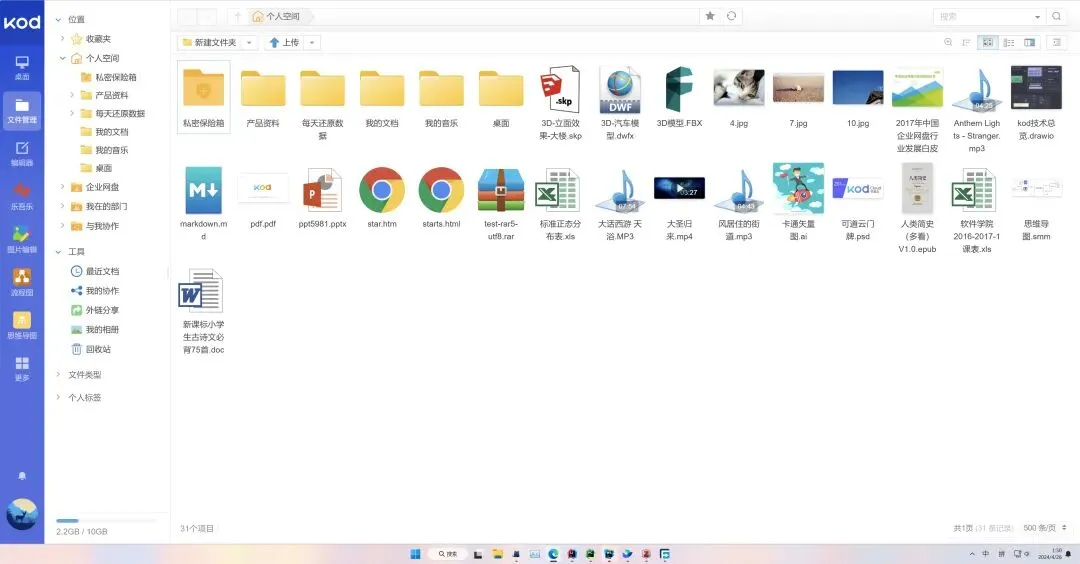1080x564 pixels.
Task: Expand the 文件类型 section
Action: 59,375
